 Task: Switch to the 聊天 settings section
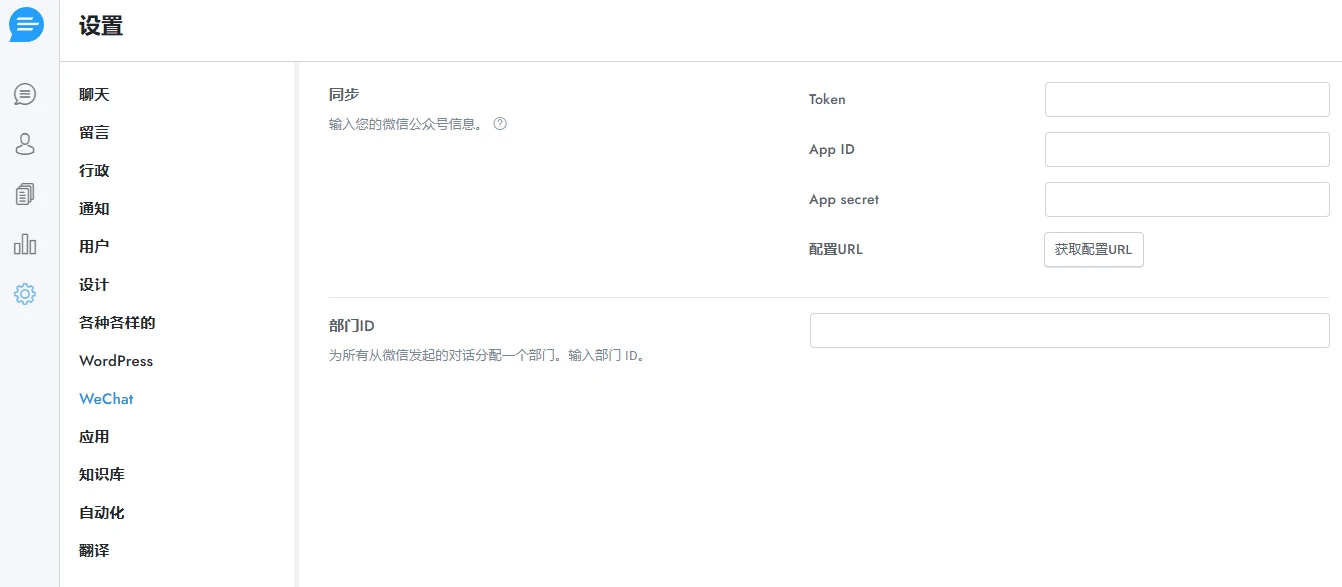[x=93, y=94]
